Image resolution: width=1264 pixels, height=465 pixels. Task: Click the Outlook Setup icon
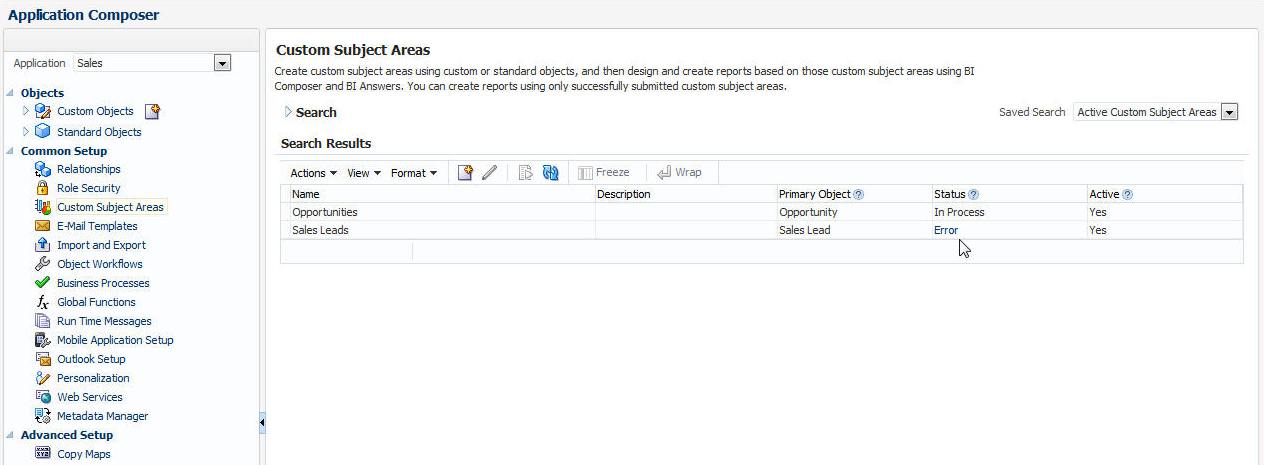point(42,359)
